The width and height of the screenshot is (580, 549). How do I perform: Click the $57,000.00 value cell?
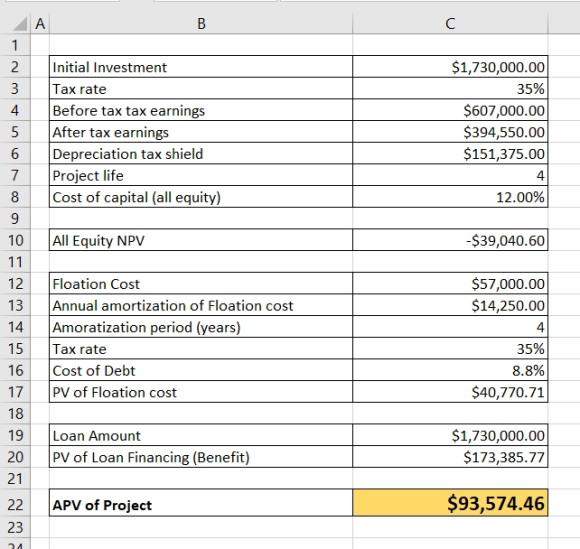(x=450, y=284)
